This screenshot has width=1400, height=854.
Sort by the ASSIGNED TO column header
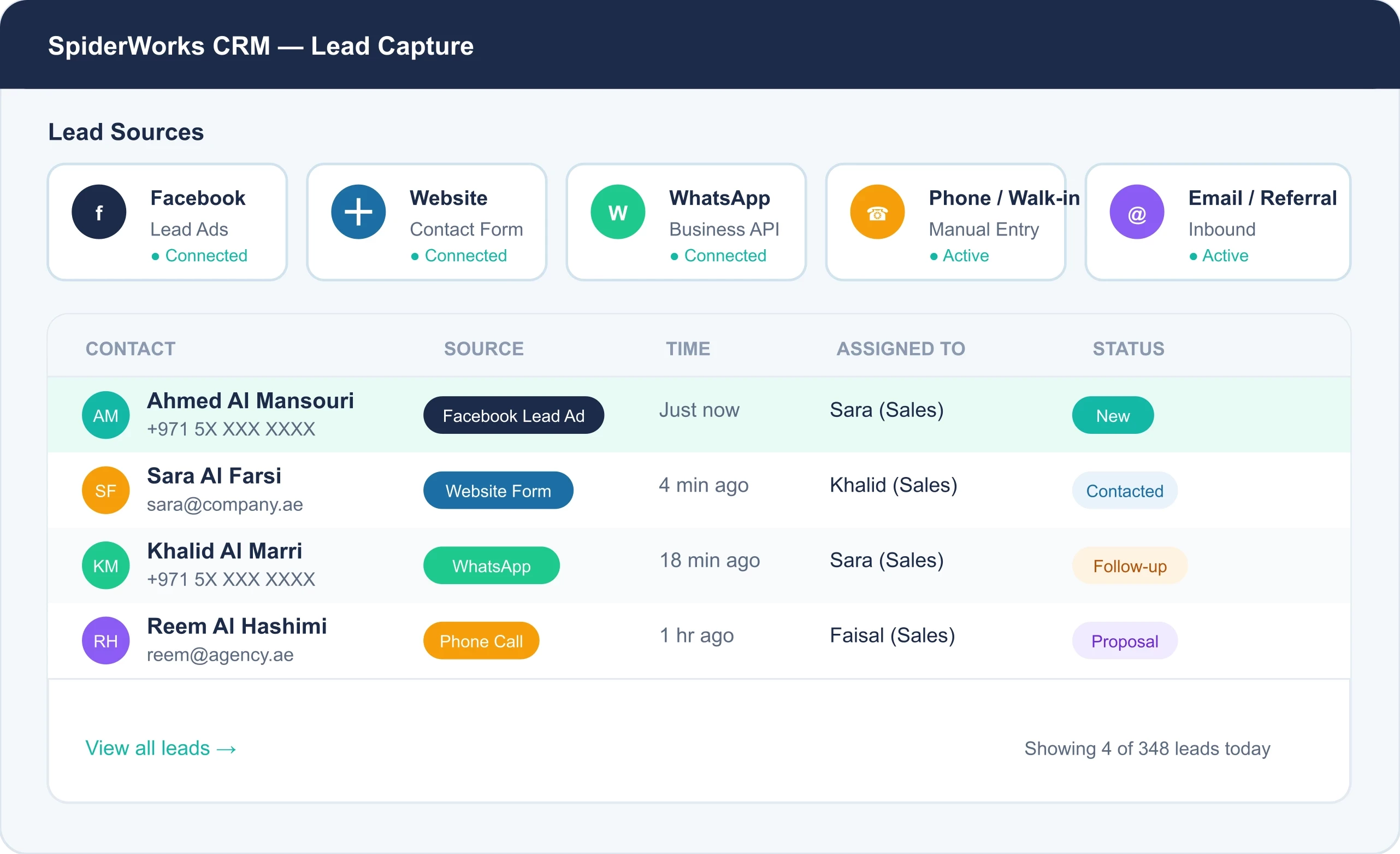[901, 348]
